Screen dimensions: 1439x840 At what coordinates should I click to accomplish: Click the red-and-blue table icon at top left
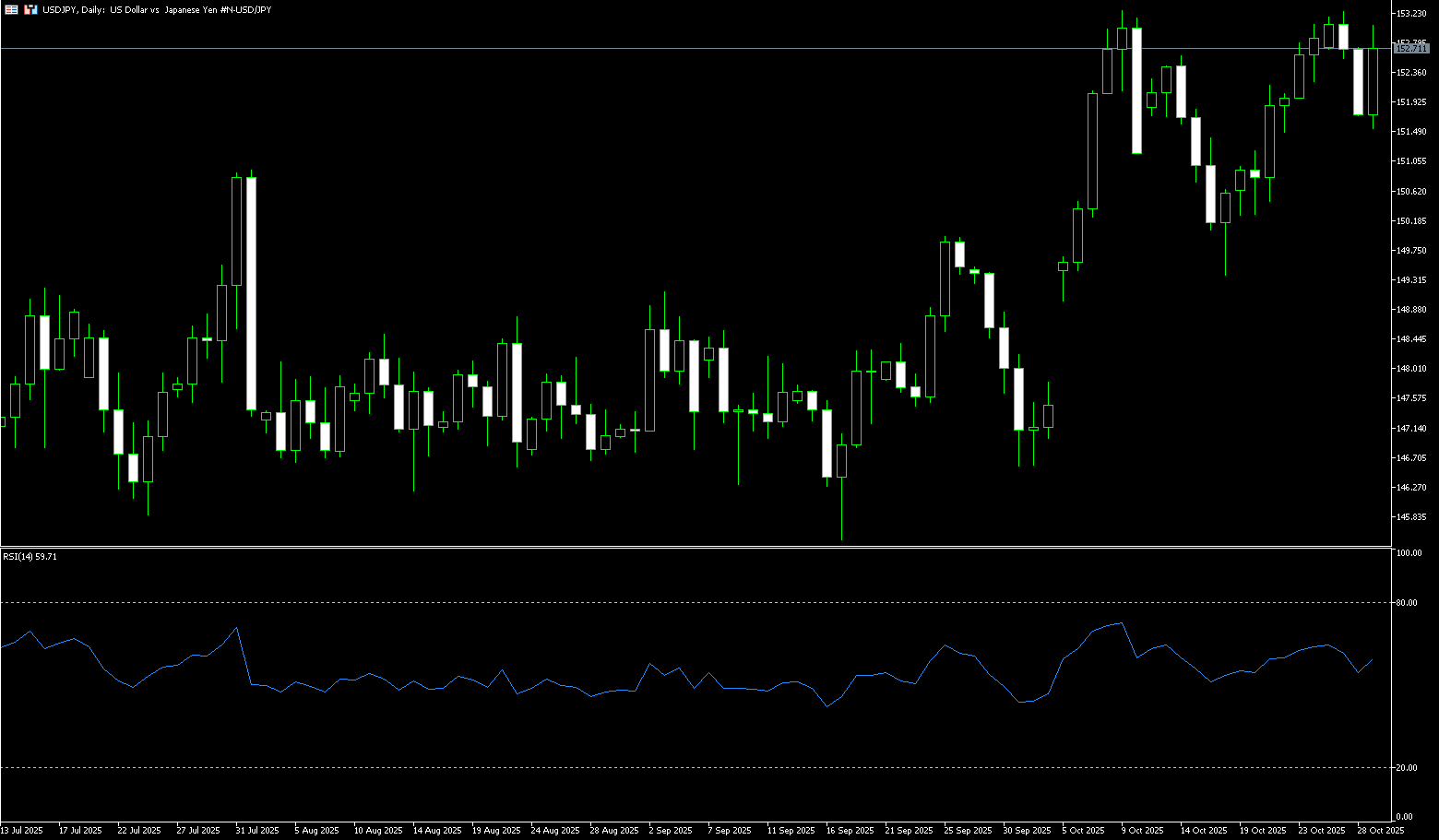11,9
